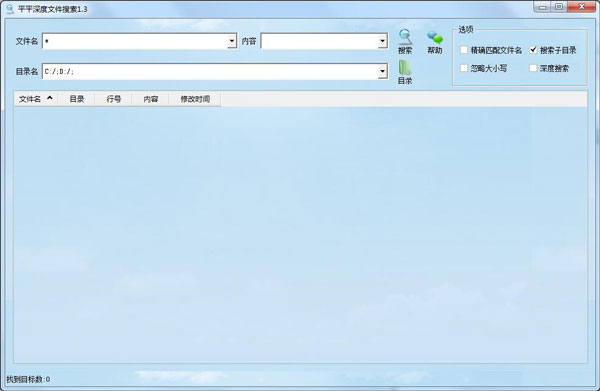The image size is (600, 391).
Task: Enable the 深度搜索 checkbox
Action: pos(533,68)
